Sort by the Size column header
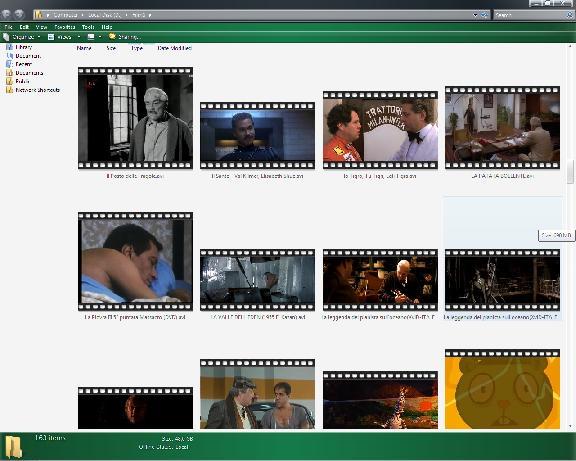The width and height of the screenshot is (576, 461). (x=111, y=48)
